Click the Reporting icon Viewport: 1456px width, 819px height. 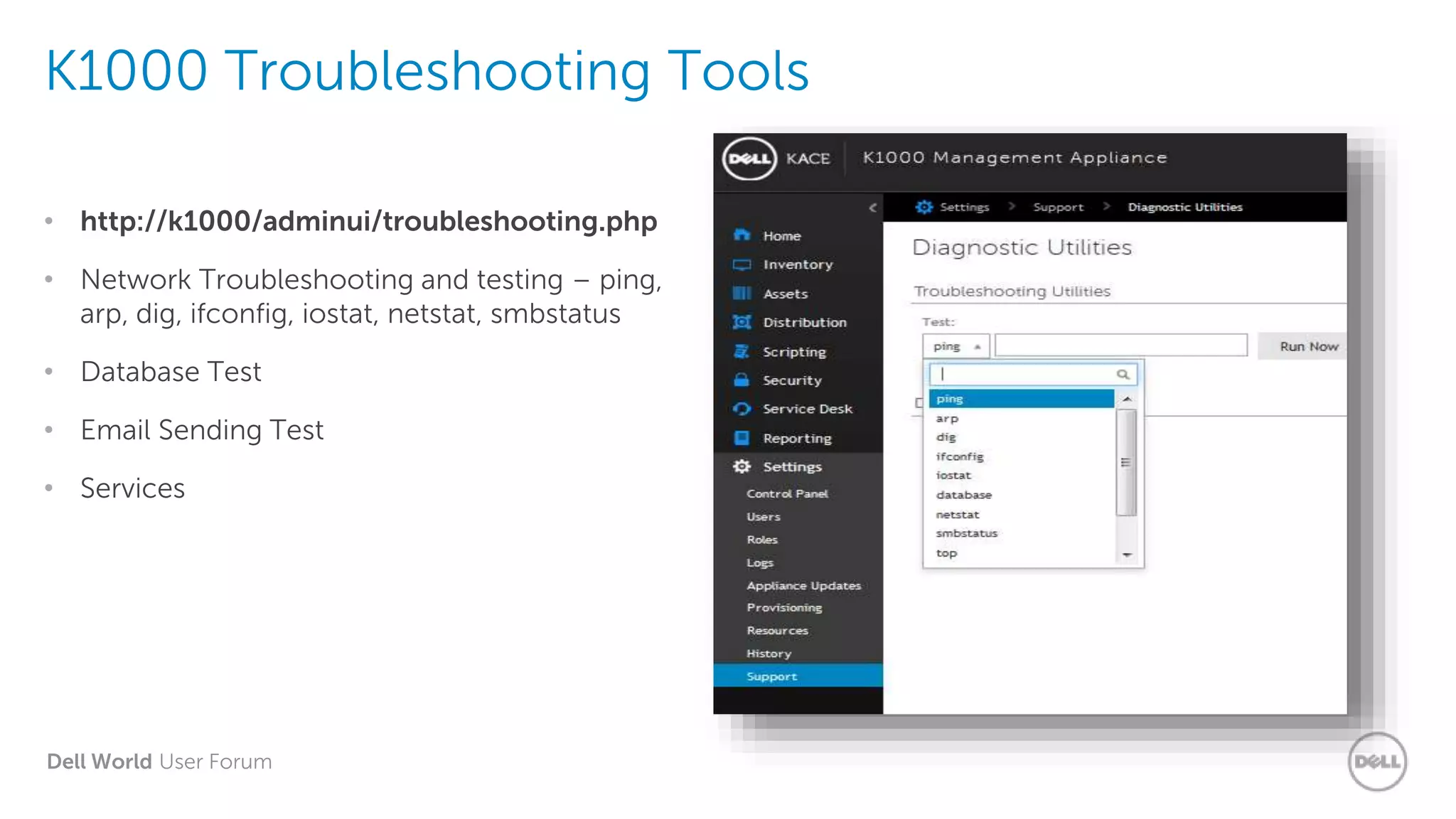(742, 438)
